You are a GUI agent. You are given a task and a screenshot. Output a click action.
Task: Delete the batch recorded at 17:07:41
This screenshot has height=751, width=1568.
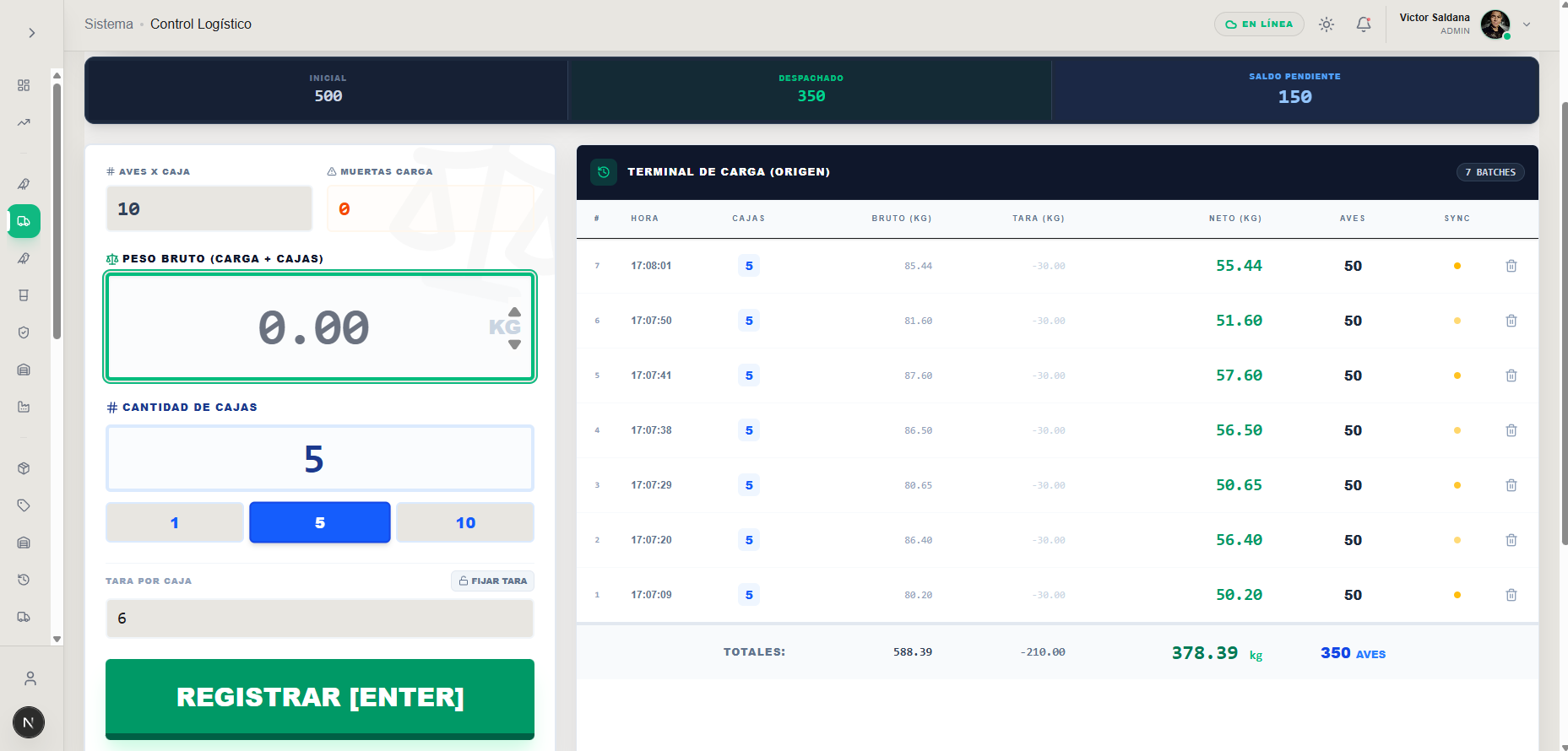(1511, 375)
